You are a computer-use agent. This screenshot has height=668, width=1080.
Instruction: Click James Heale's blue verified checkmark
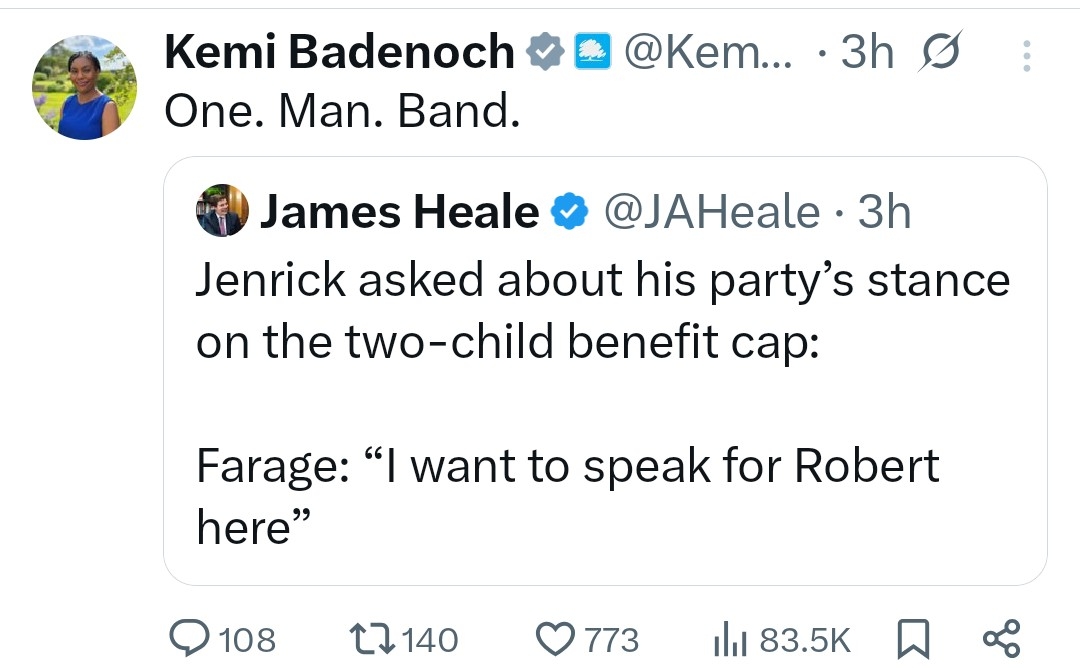569,212
